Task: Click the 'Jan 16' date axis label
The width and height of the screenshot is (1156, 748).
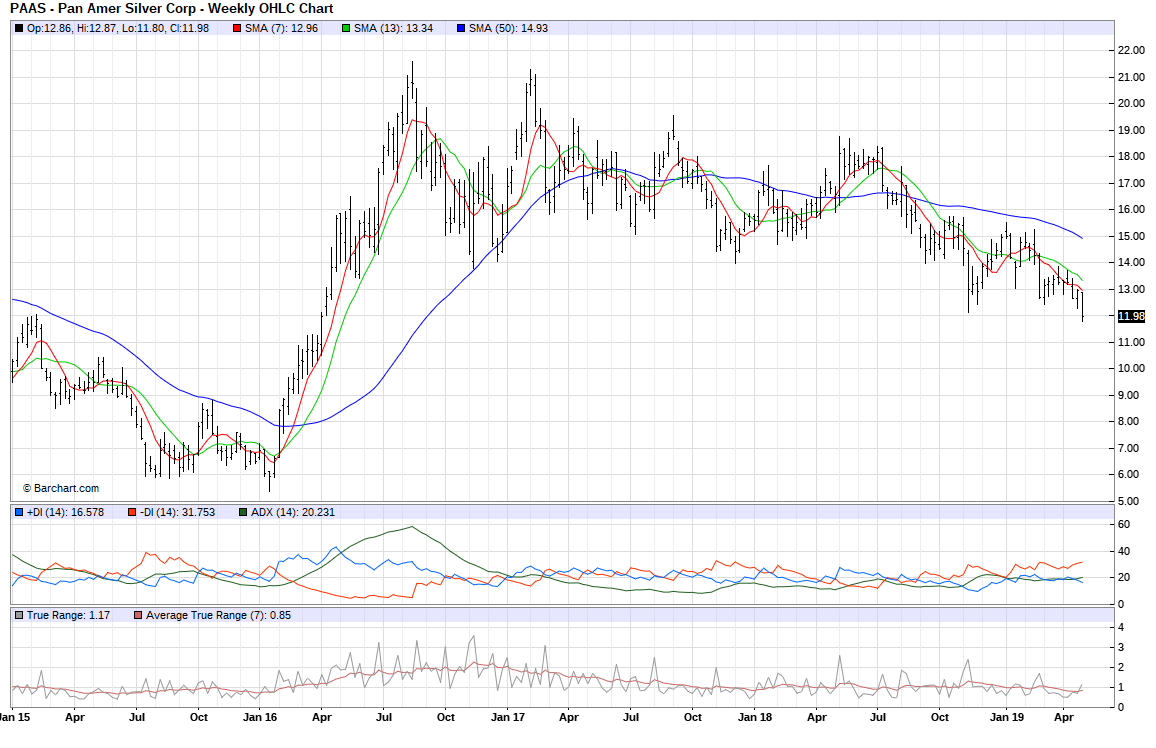Action: [260, 718]
